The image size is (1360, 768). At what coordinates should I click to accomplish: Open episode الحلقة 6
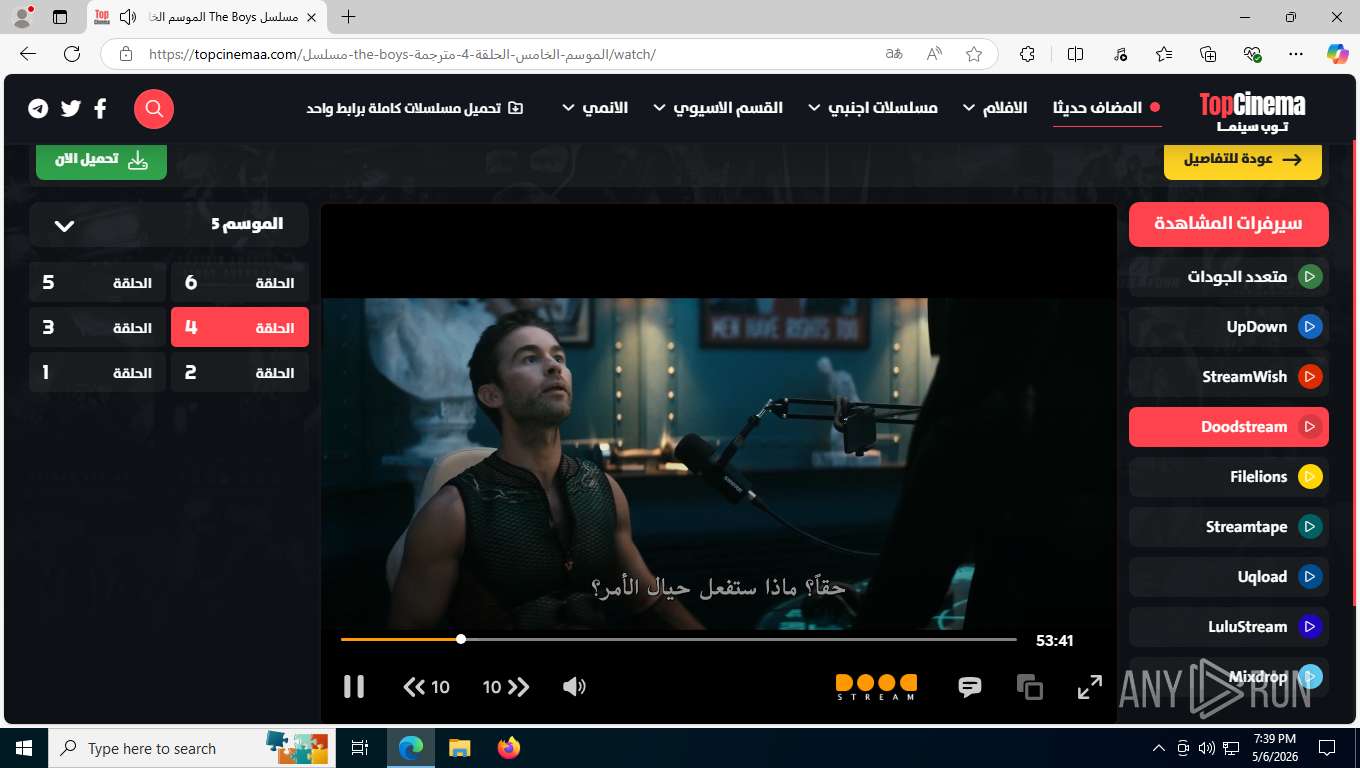[x=240, y=283]
